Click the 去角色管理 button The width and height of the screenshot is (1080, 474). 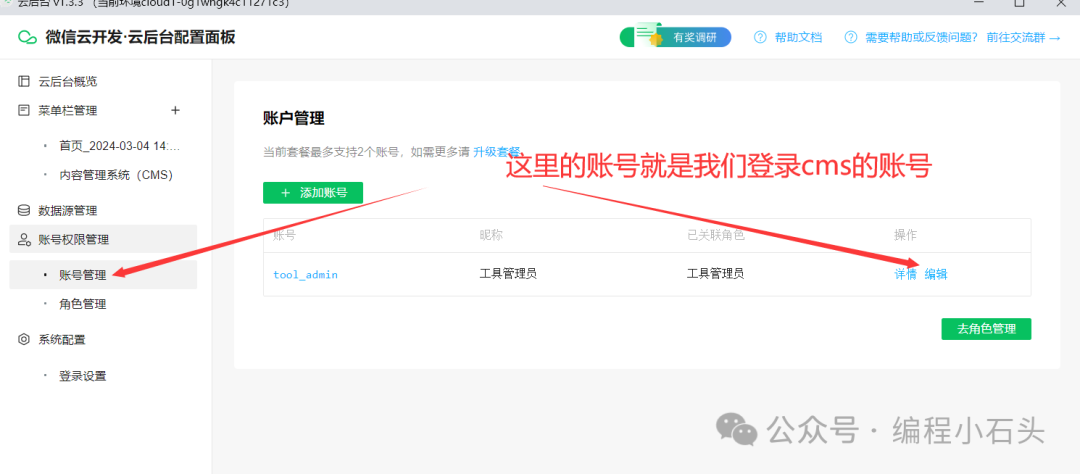pyautogui.click(x=986, y=329)
